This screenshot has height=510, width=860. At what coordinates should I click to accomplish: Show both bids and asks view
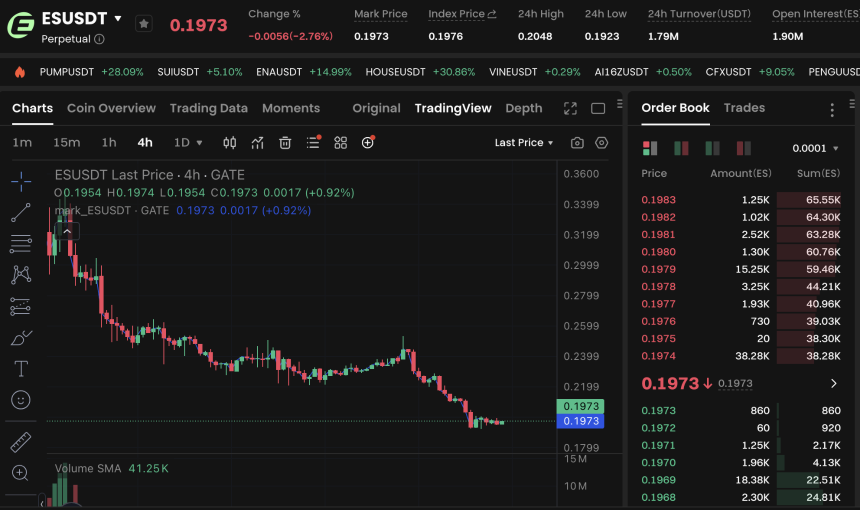tap(650, 148)
